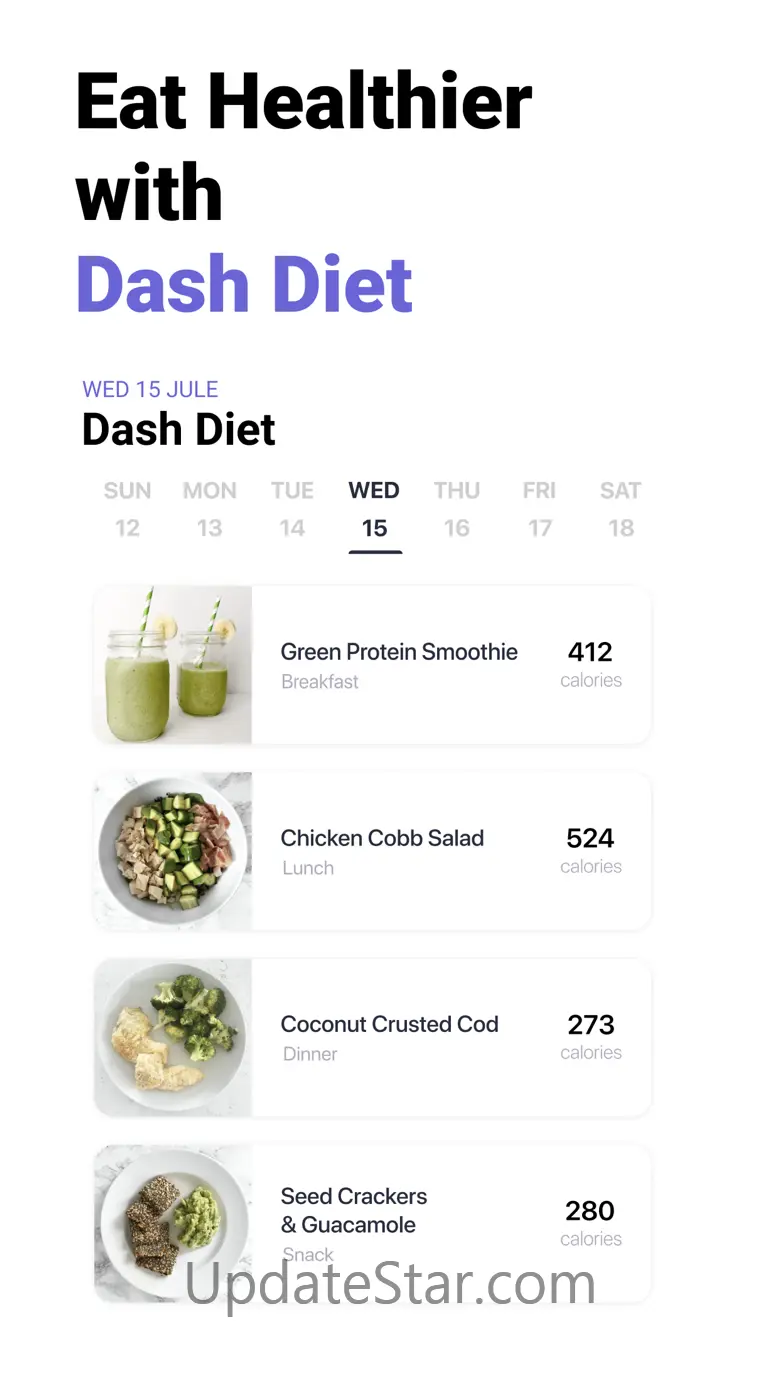
Task: Click the WED 15 JULE date label
Action: tap(150, 389)
